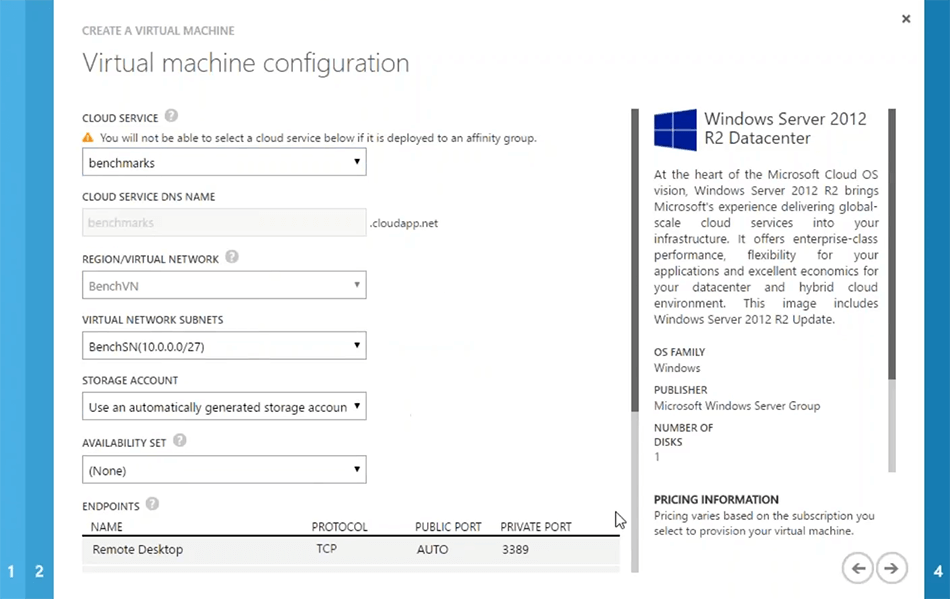Screen dimensions: 950x599
Task: Click the affinity group warning triangle icon
Action: (88, 137)
